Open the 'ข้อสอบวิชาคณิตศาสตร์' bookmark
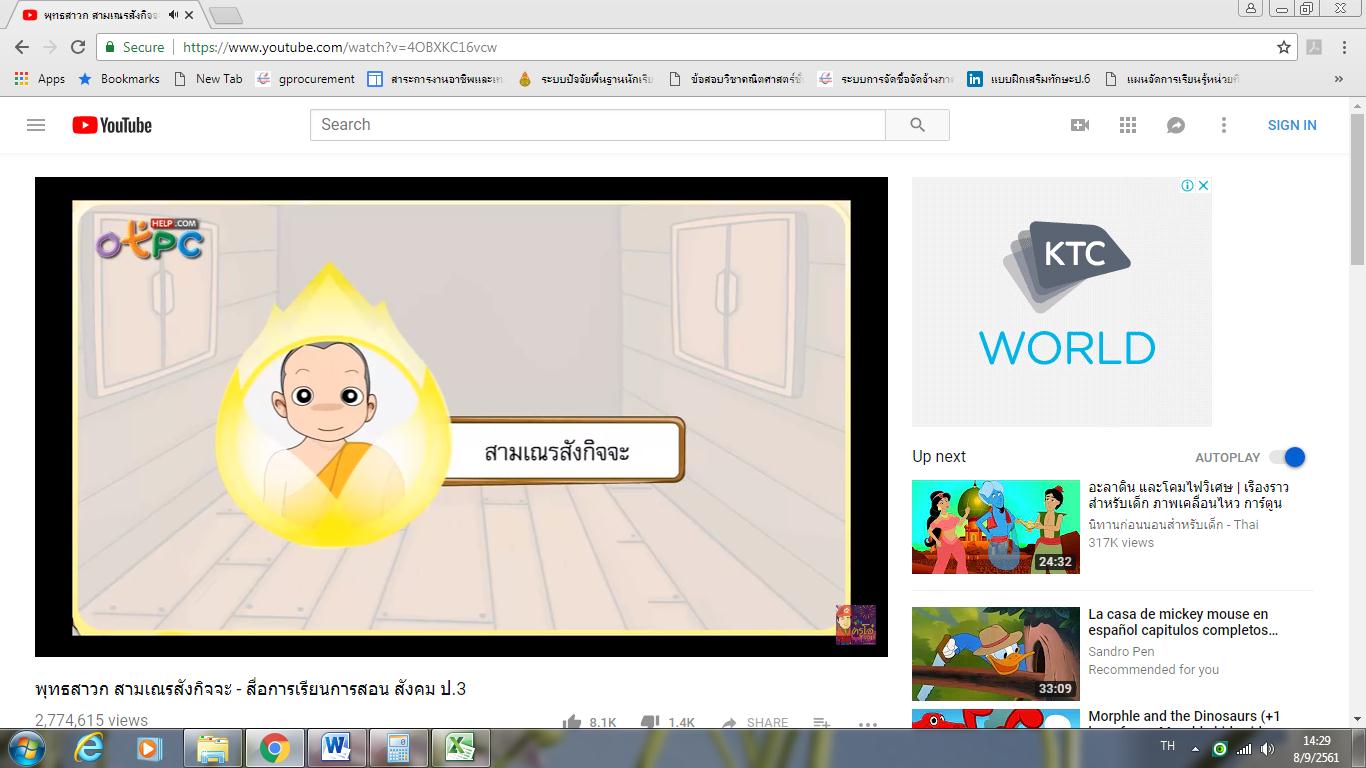 [736, 79]
